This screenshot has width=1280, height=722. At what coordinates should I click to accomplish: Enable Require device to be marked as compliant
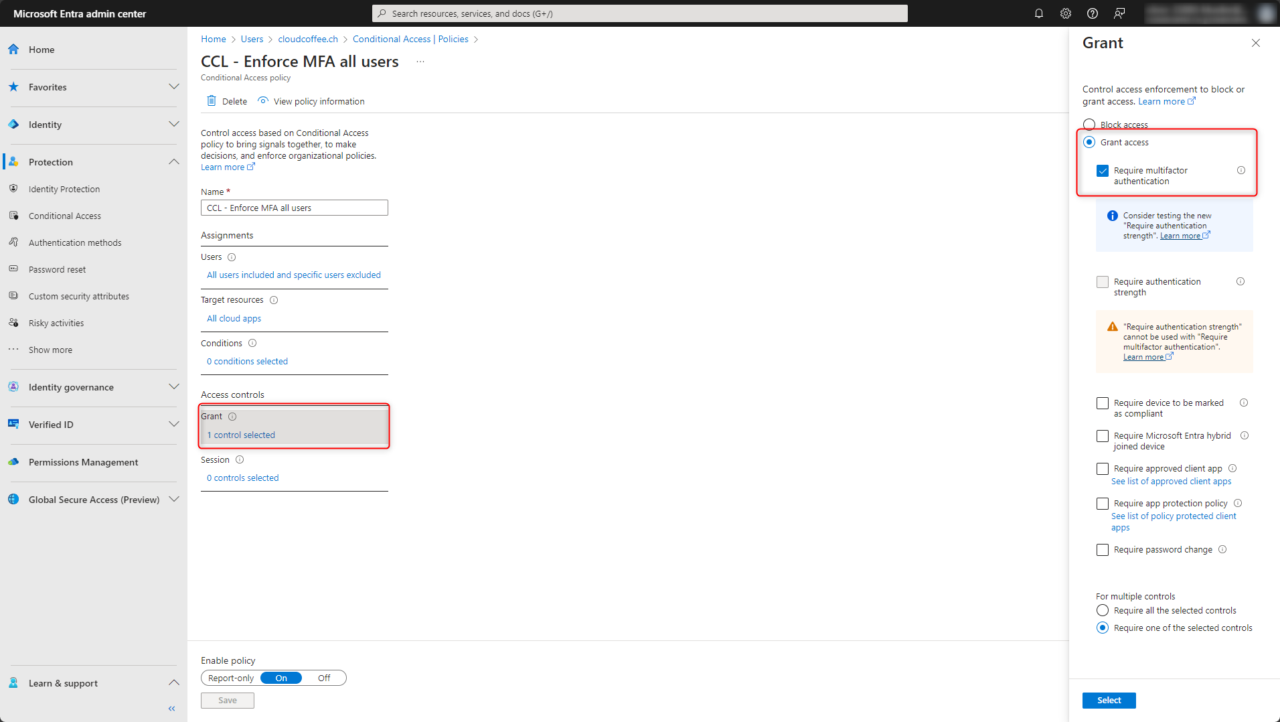coord(1102,402)
